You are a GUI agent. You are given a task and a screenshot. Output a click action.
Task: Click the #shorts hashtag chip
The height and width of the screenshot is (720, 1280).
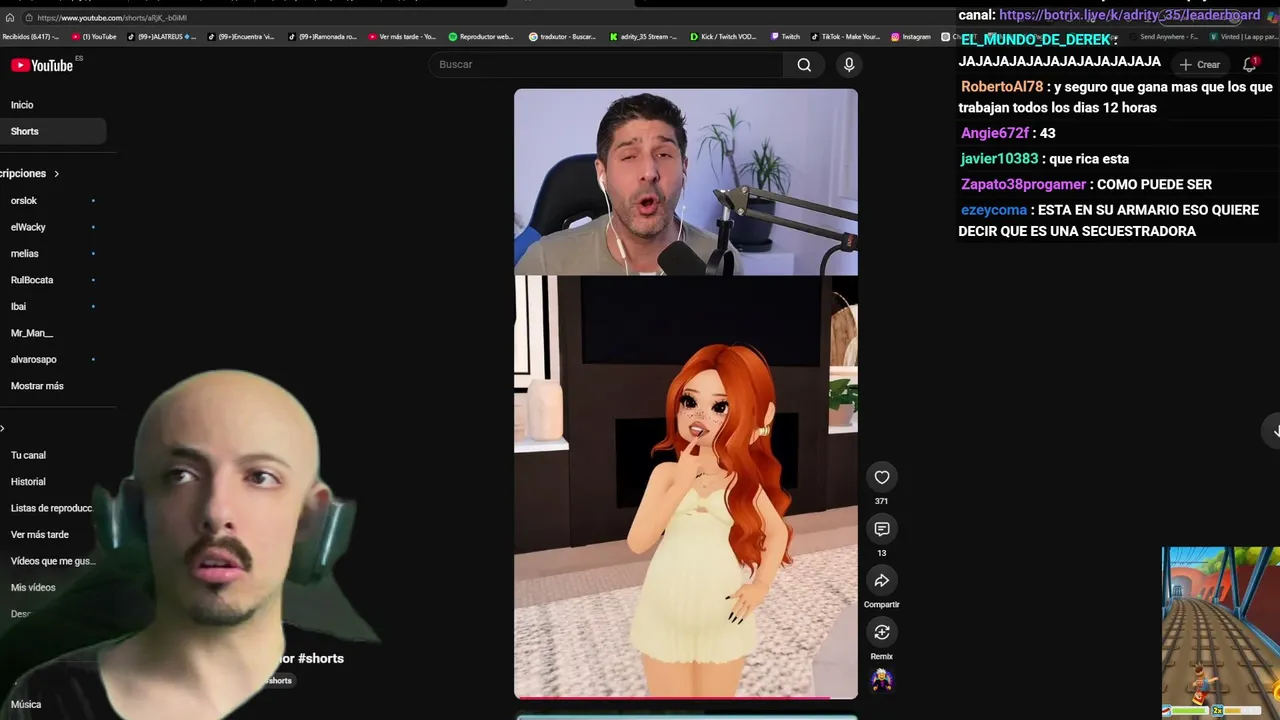point(279,681)
